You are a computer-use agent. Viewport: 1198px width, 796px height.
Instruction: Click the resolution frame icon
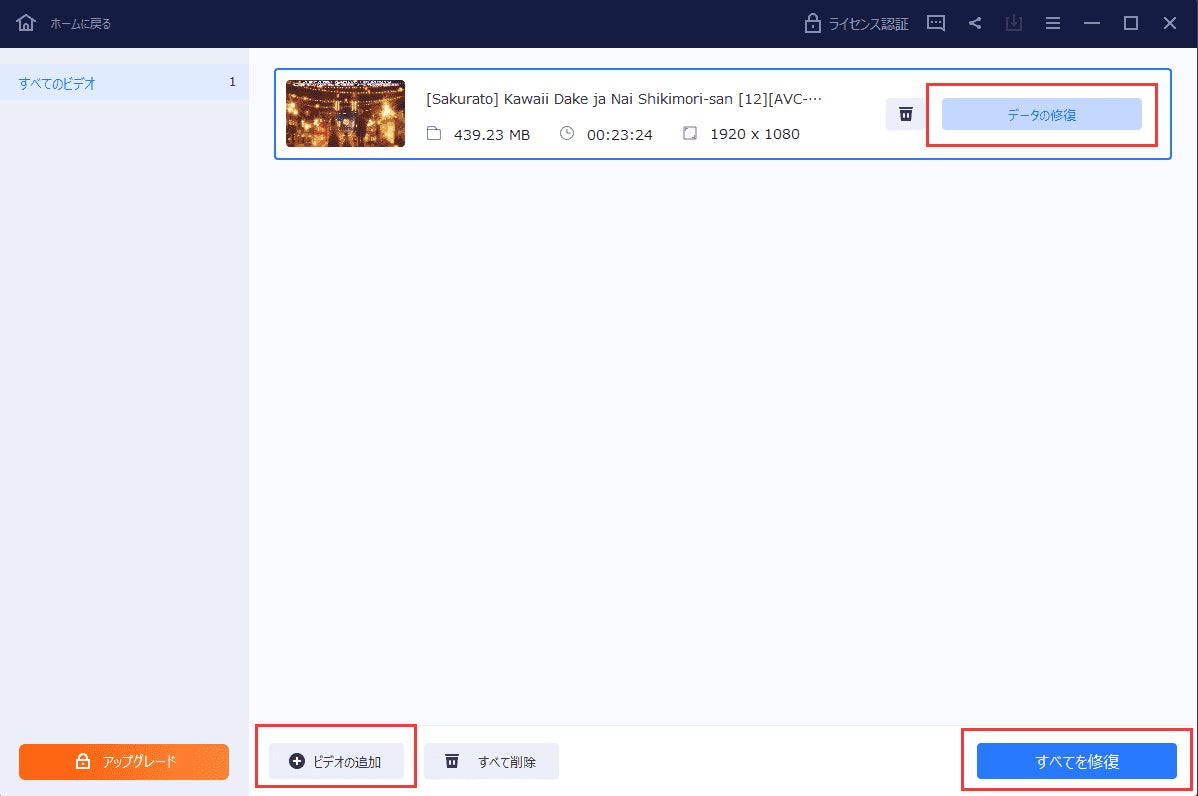690,133
